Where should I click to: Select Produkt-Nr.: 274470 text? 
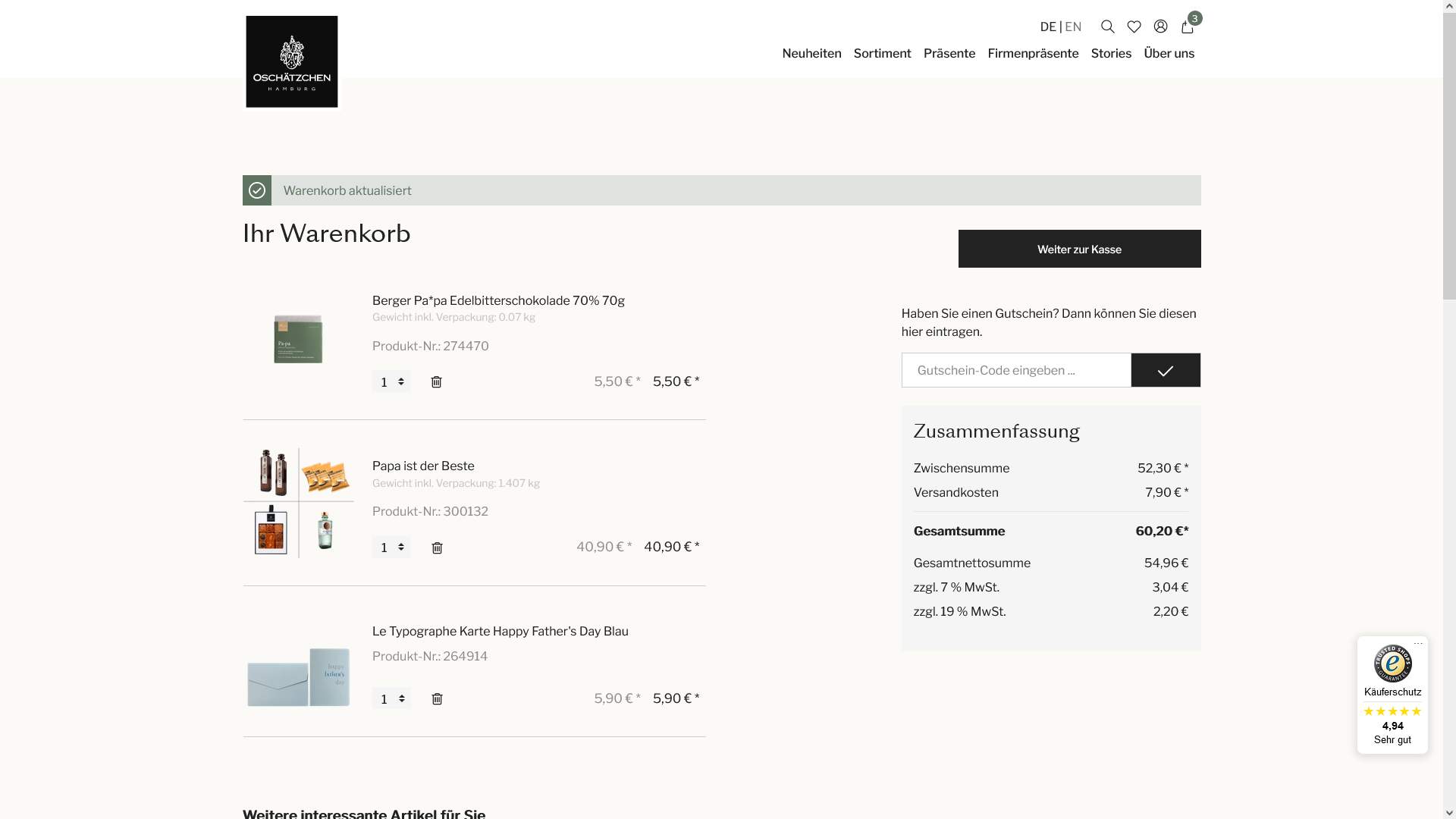pos(430,346)
